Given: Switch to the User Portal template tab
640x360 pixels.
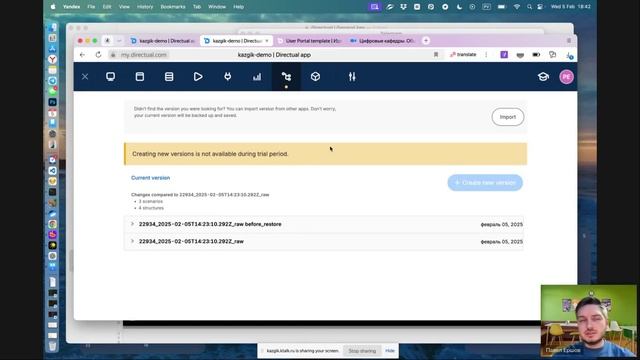Looking at the screenshot, I should [x=309, y=41].
